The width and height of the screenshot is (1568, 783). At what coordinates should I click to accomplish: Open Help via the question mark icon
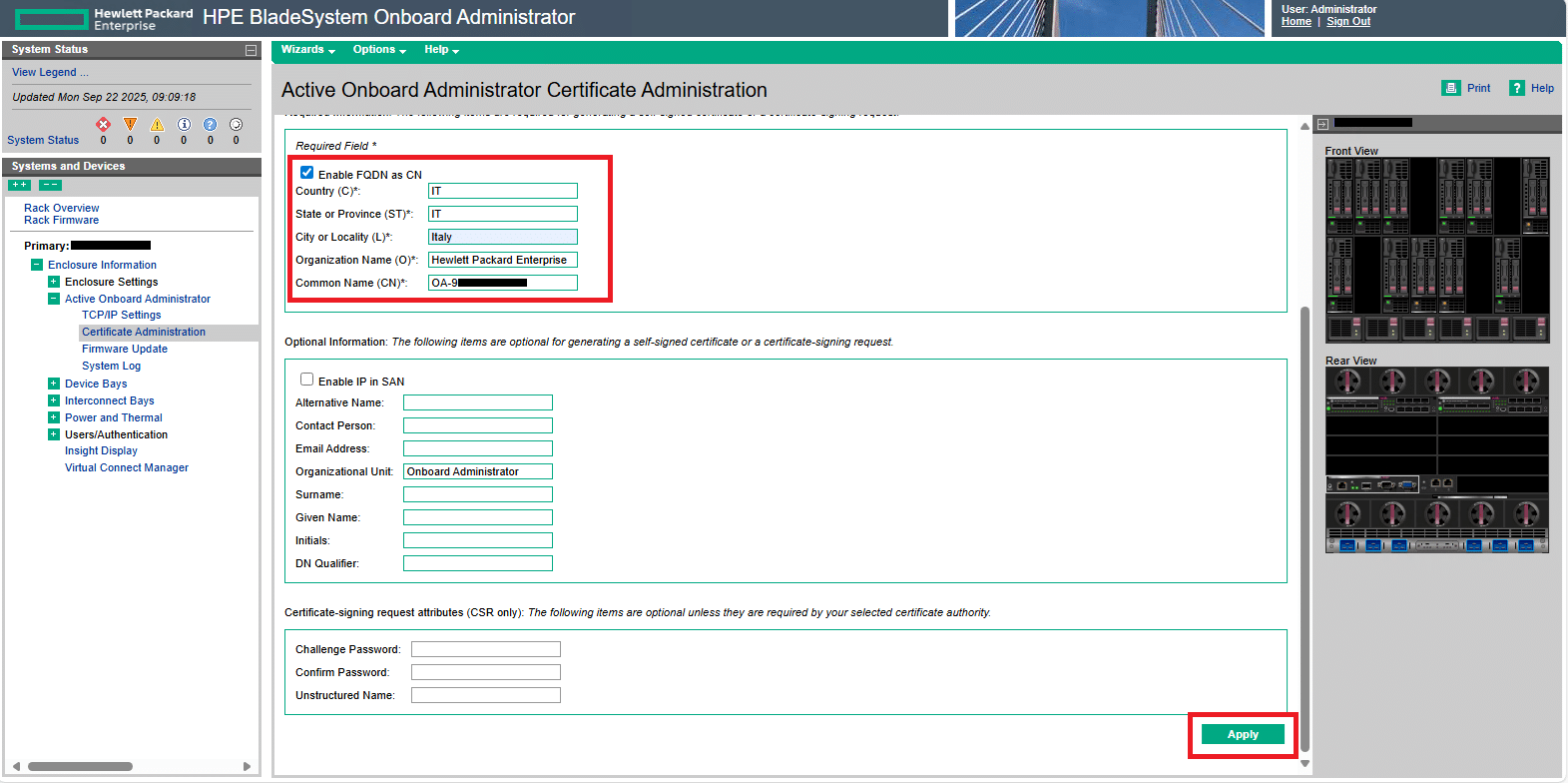(x=1517, y=88)
